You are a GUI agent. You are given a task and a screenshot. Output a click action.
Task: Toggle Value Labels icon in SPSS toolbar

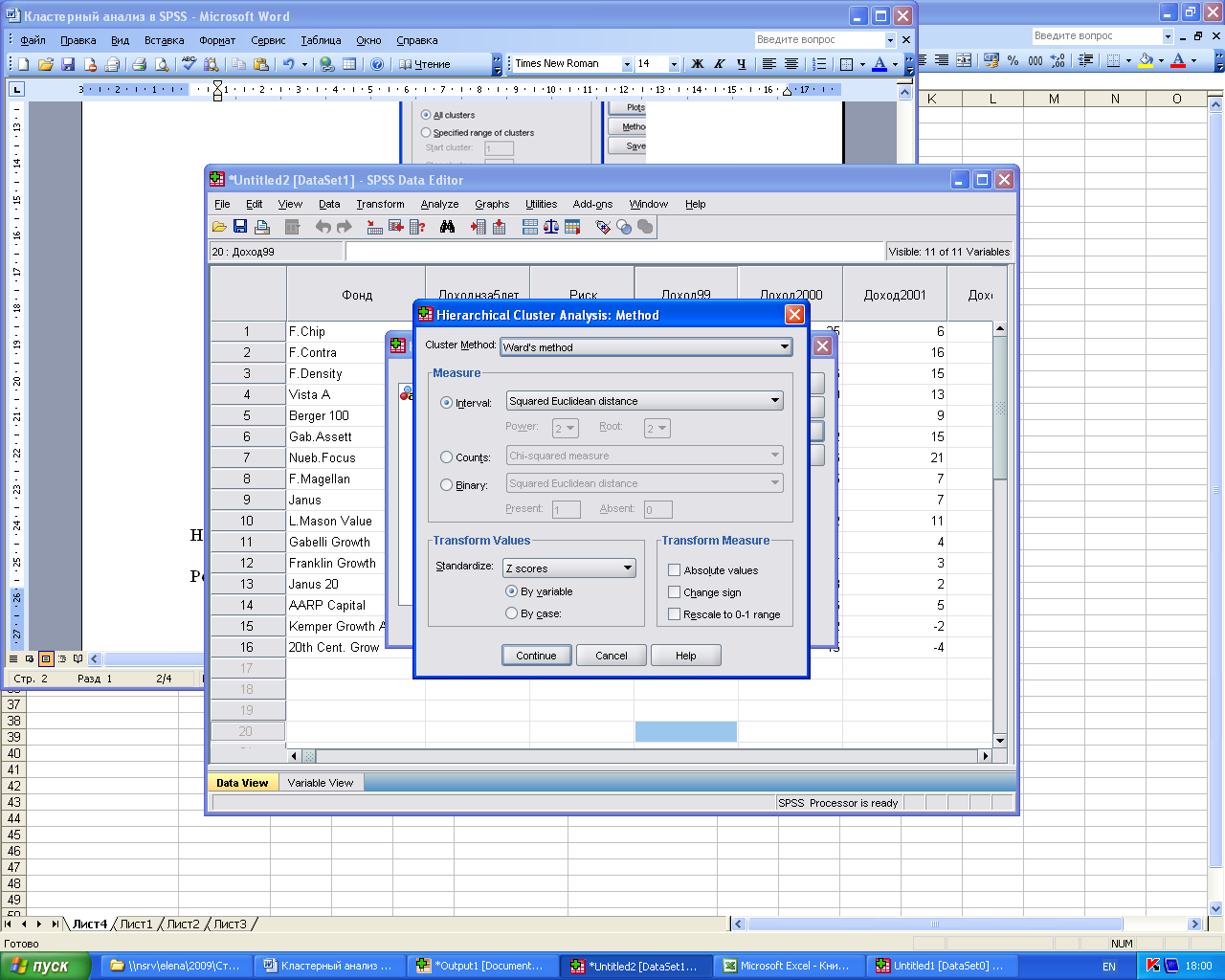click(603, 227)
